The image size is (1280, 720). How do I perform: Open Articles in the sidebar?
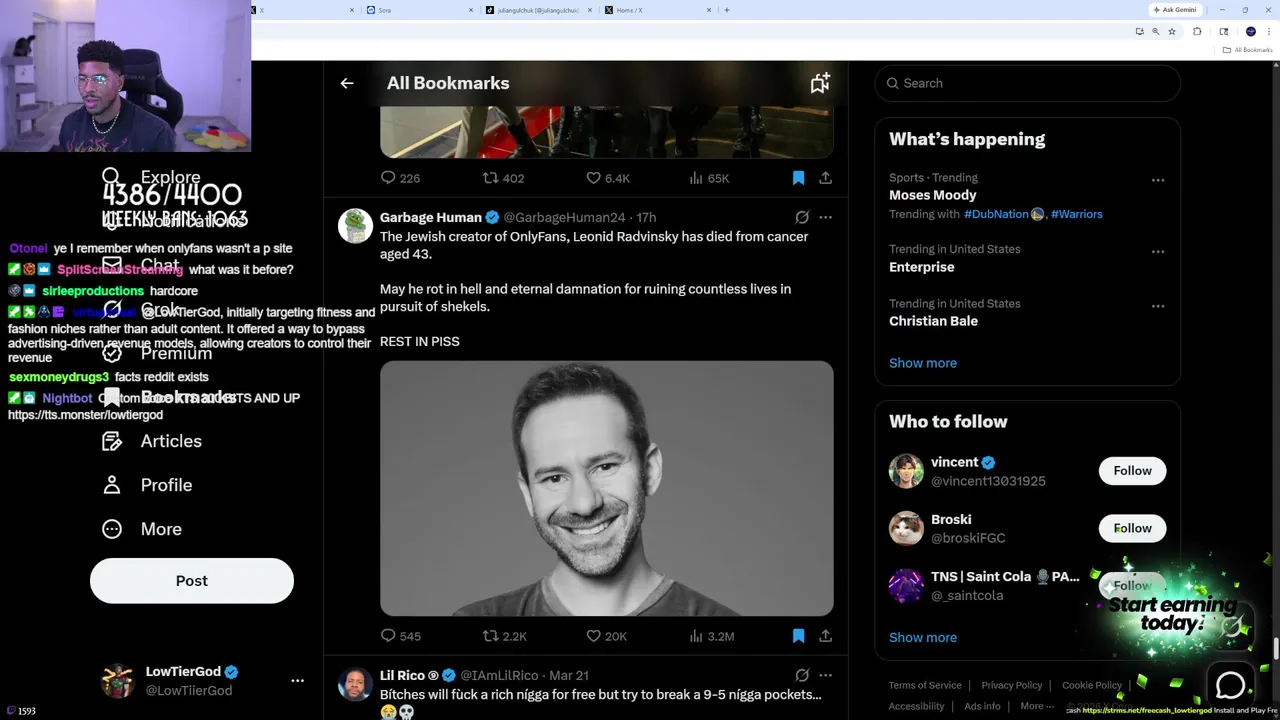(152, 441)
